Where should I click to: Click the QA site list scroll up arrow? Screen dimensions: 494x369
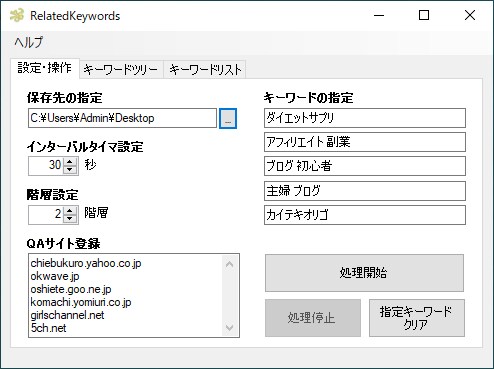tap(229, 265)
